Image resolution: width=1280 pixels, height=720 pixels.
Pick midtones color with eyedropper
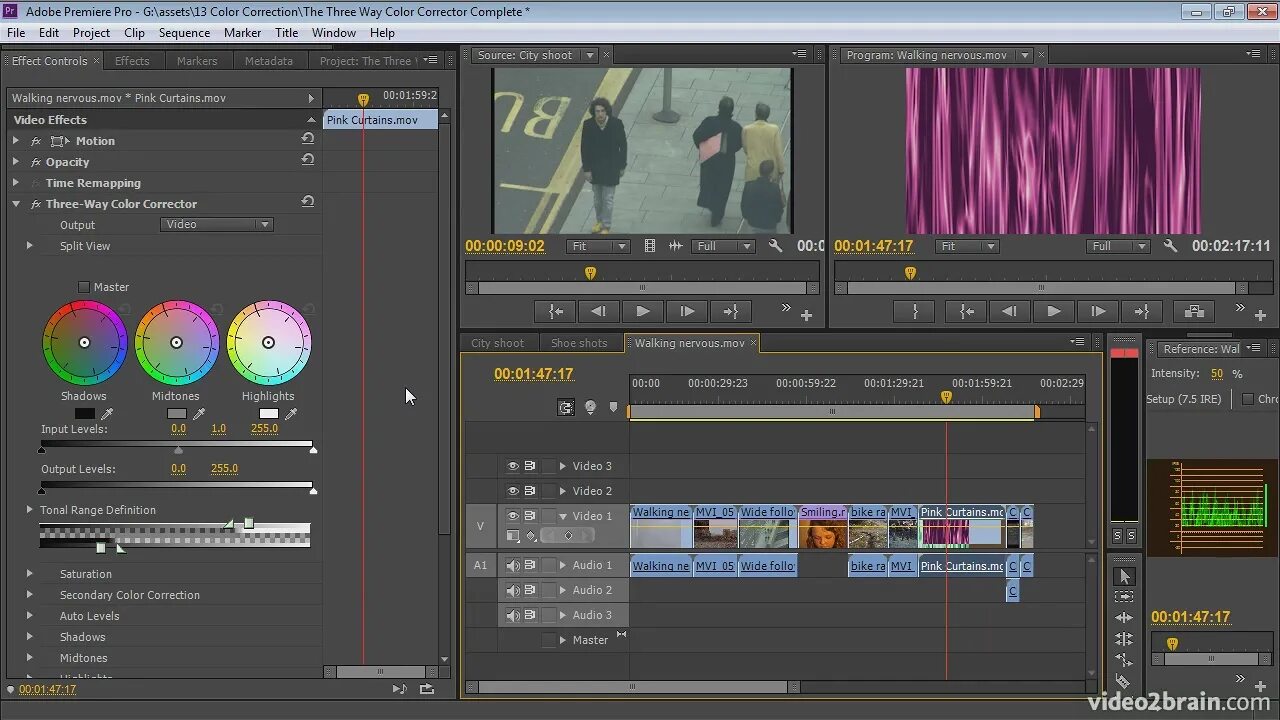(x=199, y=414)
